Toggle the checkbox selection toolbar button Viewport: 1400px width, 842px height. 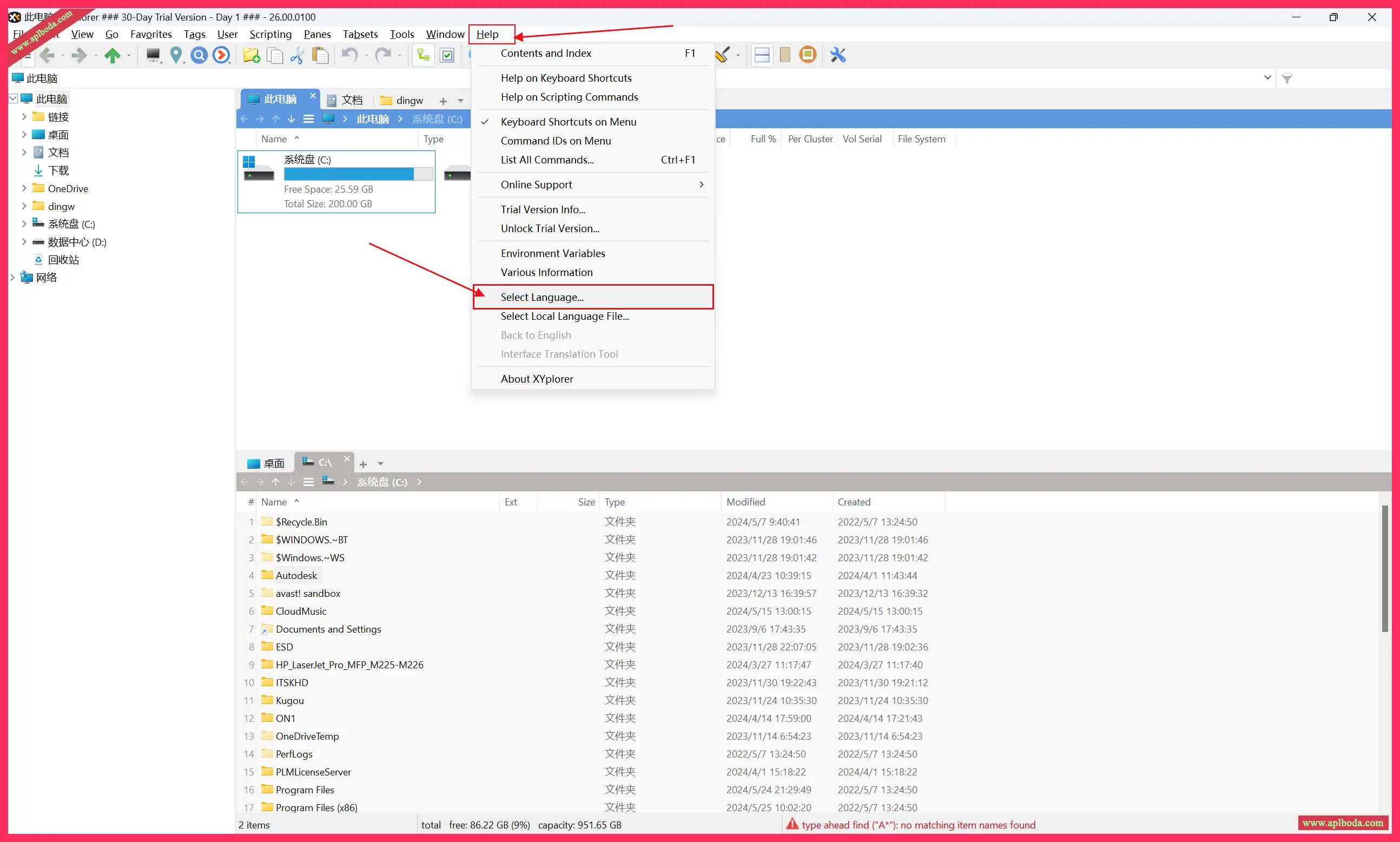coord(447,55)
